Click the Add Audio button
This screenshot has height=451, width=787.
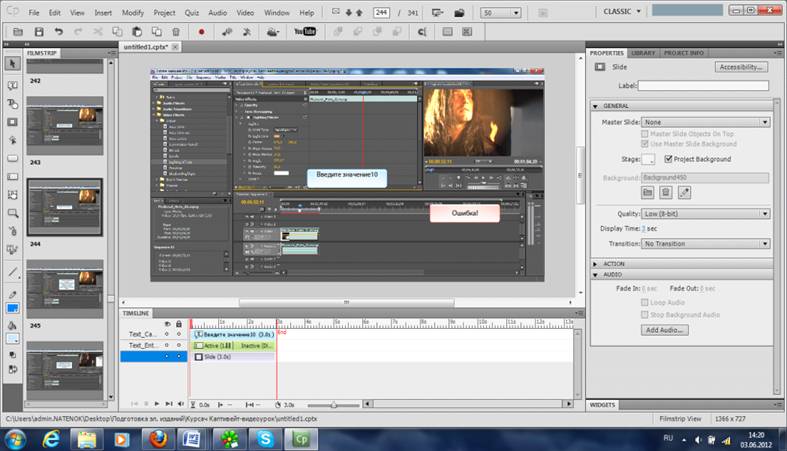(x=665, y=329)
